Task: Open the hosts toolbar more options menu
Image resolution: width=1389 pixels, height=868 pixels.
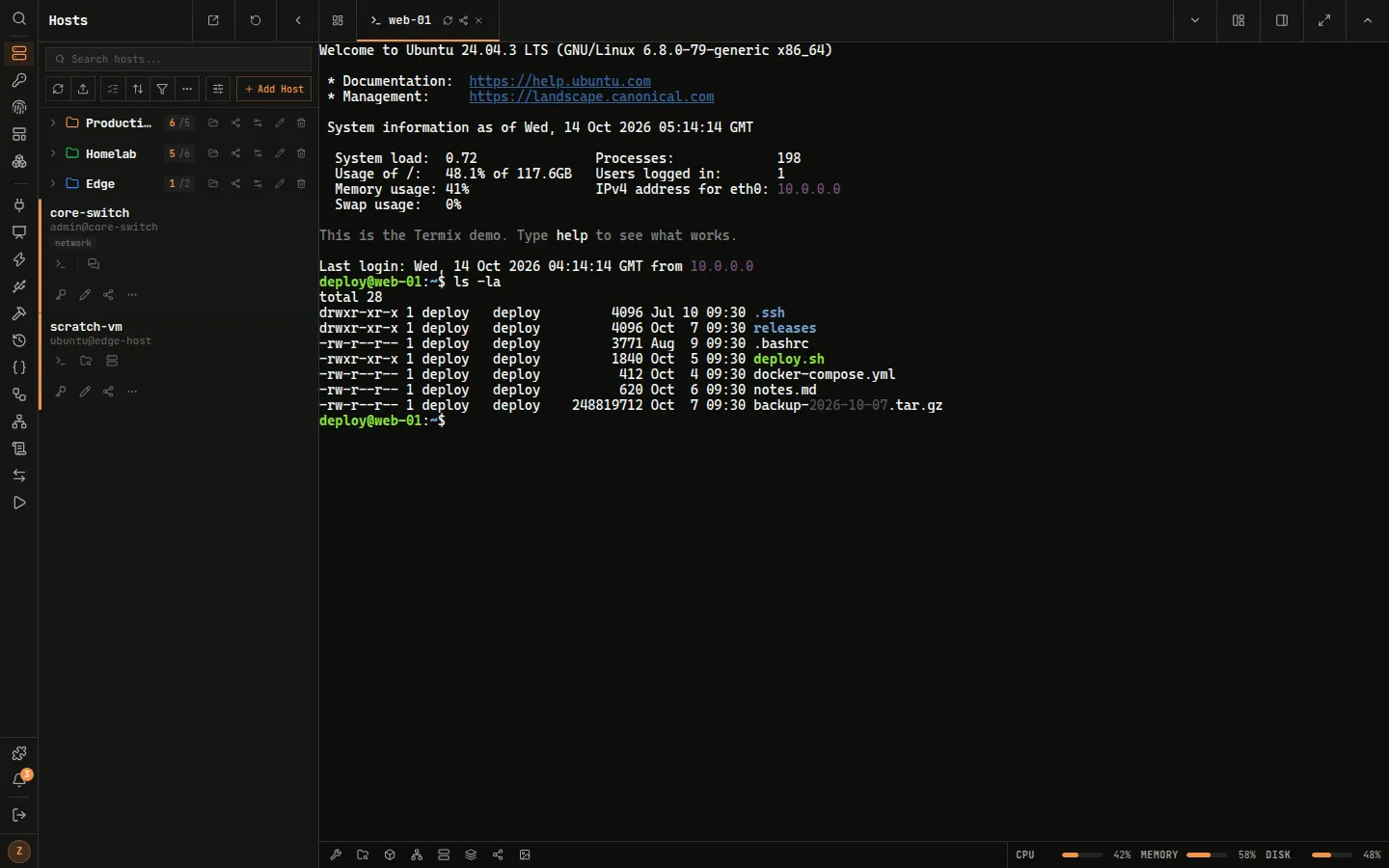Action: click(x=187, y=89)
